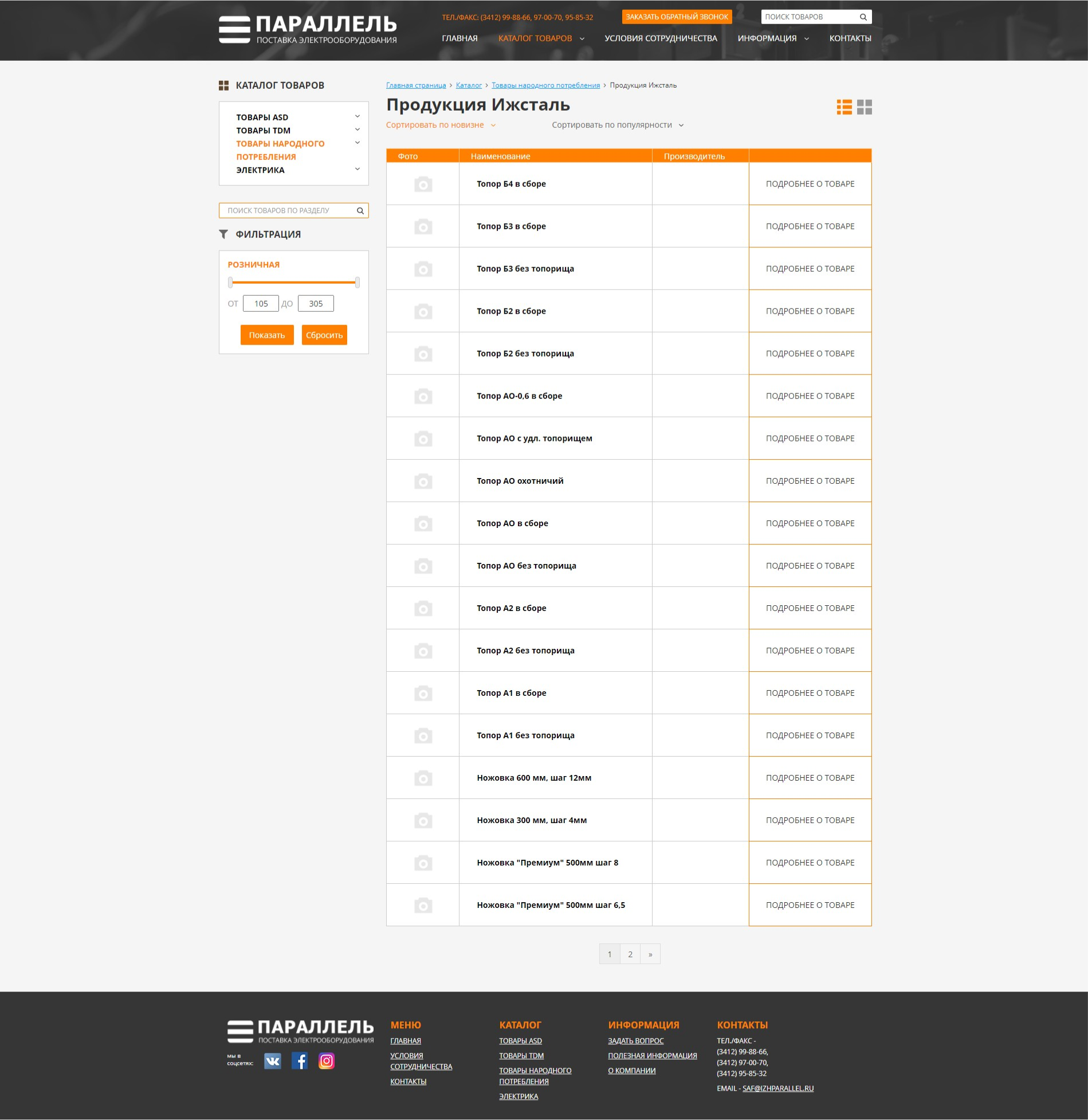Click footer link Задать вопрос

click(636, 1041)
